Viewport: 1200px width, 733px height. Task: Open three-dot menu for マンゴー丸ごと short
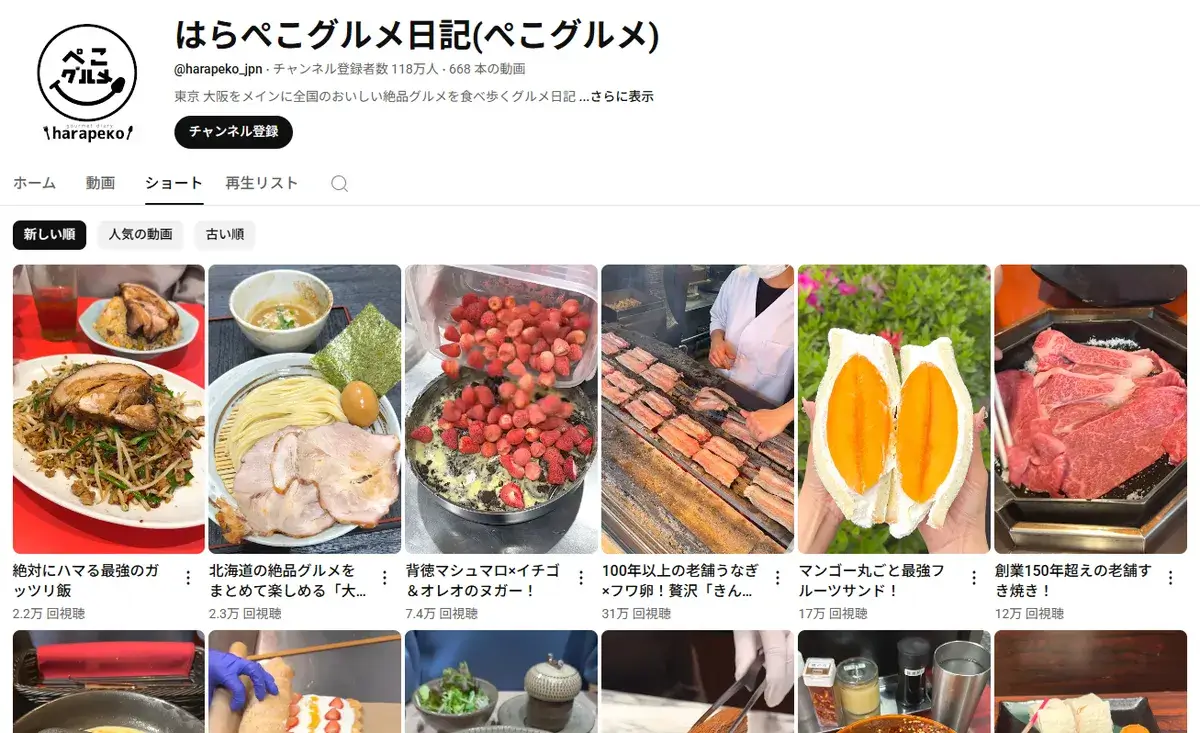[x=974, y=578]
